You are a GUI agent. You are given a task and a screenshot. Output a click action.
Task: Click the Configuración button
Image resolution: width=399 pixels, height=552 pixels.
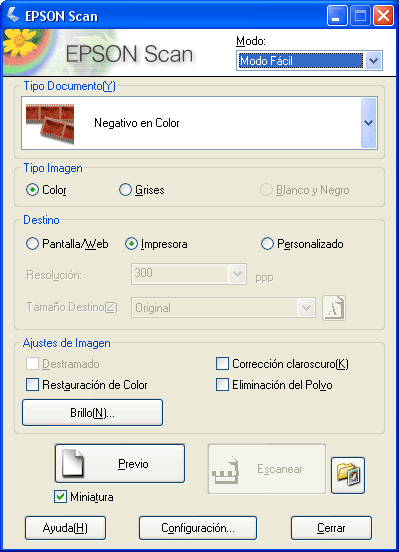click(198, 528)
